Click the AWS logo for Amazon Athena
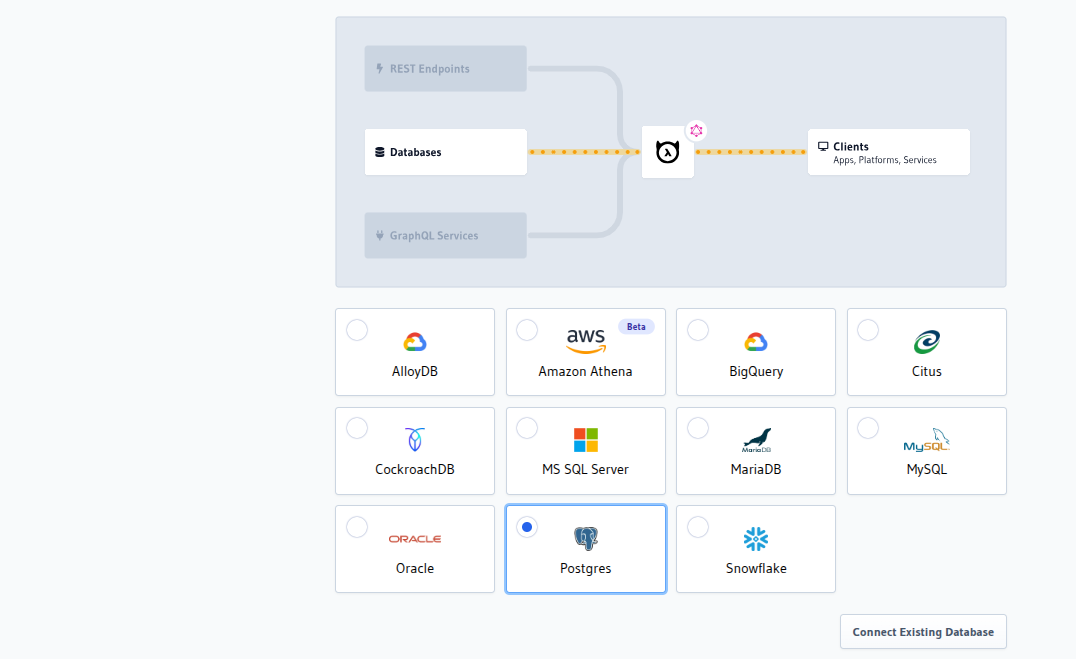1076x659 pixels. [585, 340]
